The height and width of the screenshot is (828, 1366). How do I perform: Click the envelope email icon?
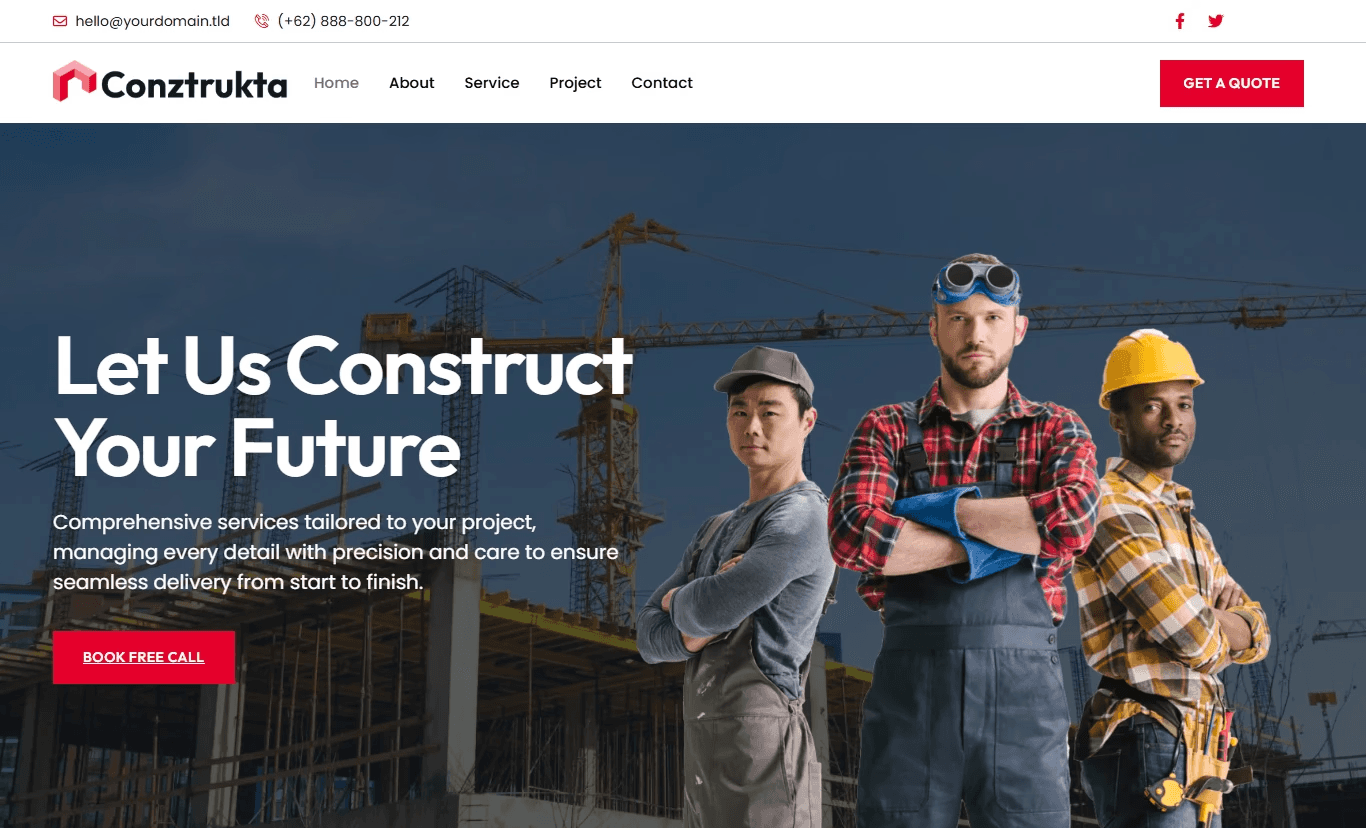pyautogui.click(x=60, y=21)
